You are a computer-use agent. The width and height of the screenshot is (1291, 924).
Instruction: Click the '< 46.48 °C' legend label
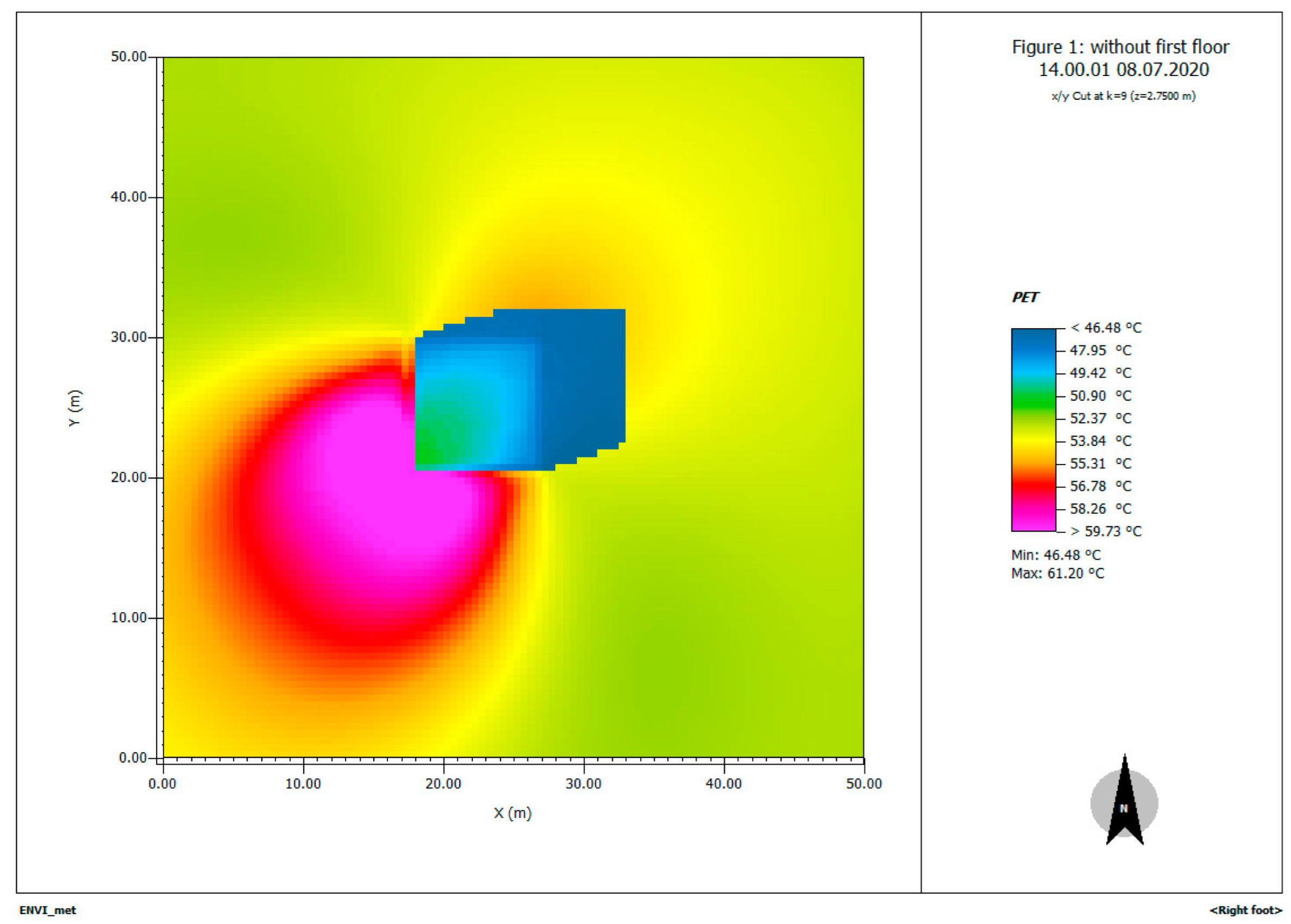[1106, 328]
